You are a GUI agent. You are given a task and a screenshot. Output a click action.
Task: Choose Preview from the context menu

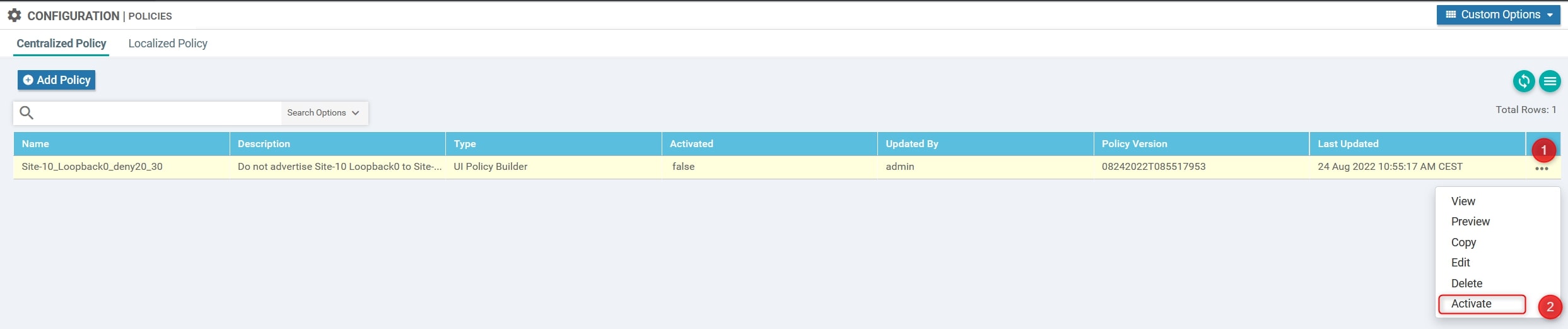(1470, 222)
